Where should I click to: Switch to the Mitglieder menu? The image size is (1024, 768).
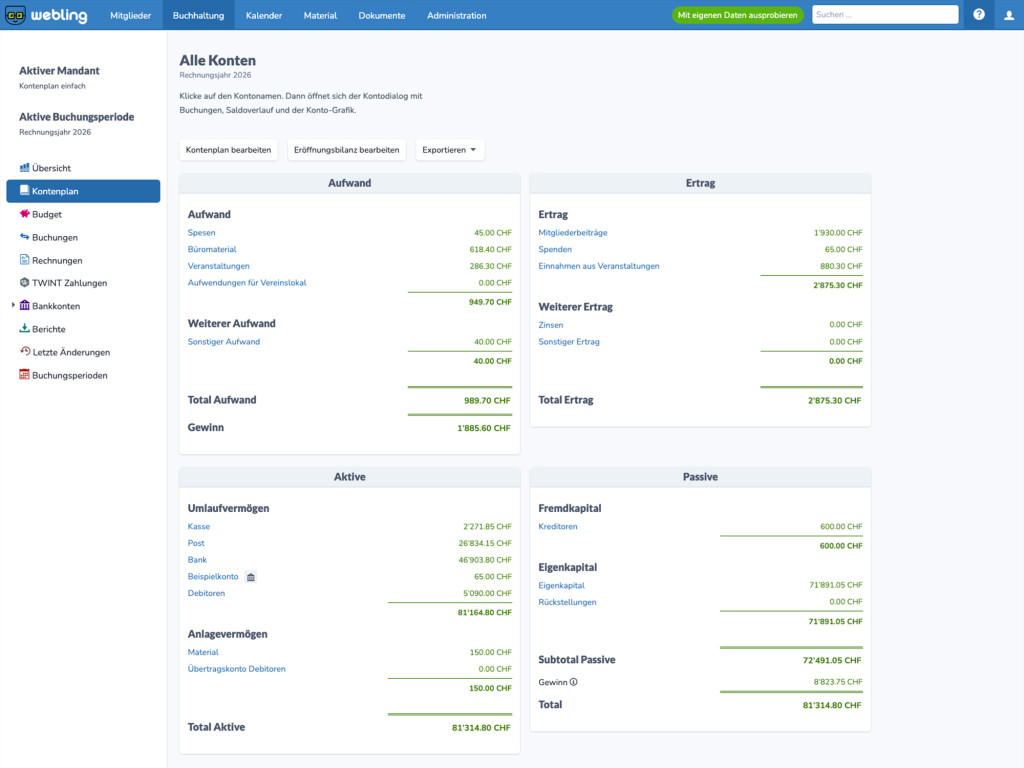point(130,15)
